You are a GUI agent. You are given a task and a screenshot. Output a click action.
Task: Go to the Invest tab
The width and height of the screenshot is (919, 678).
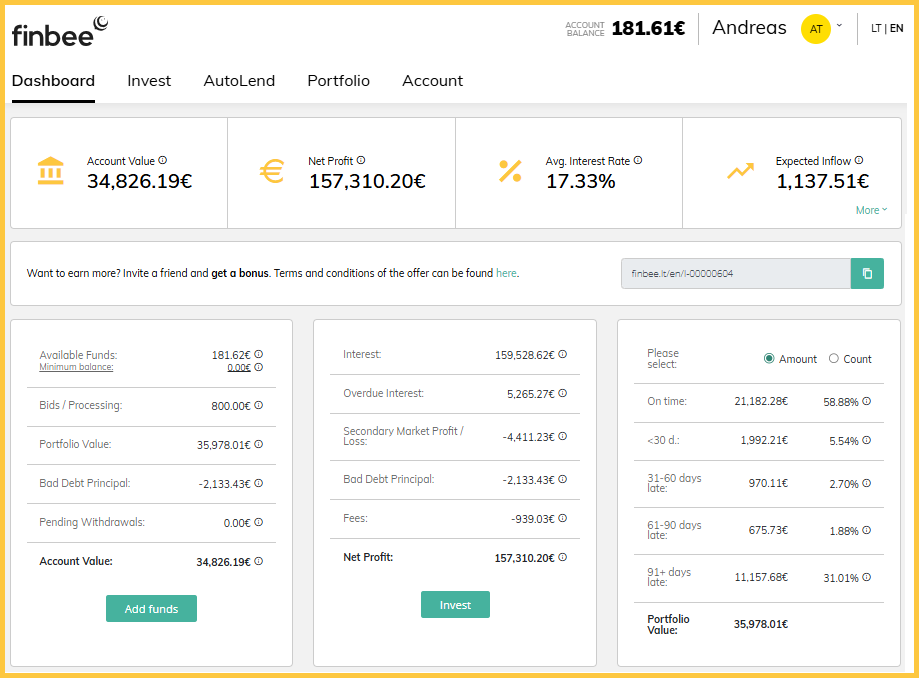tap(149, 81)
